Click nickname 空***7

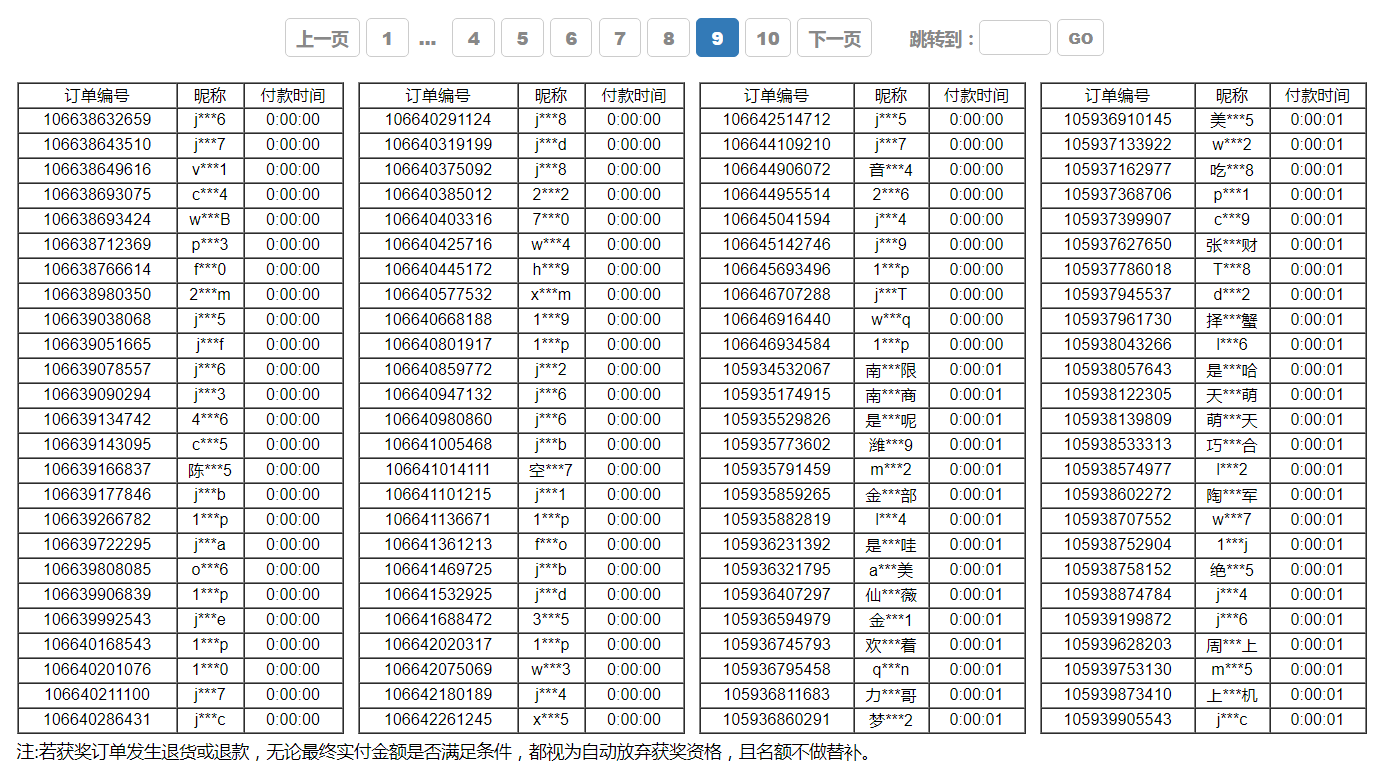551,470
